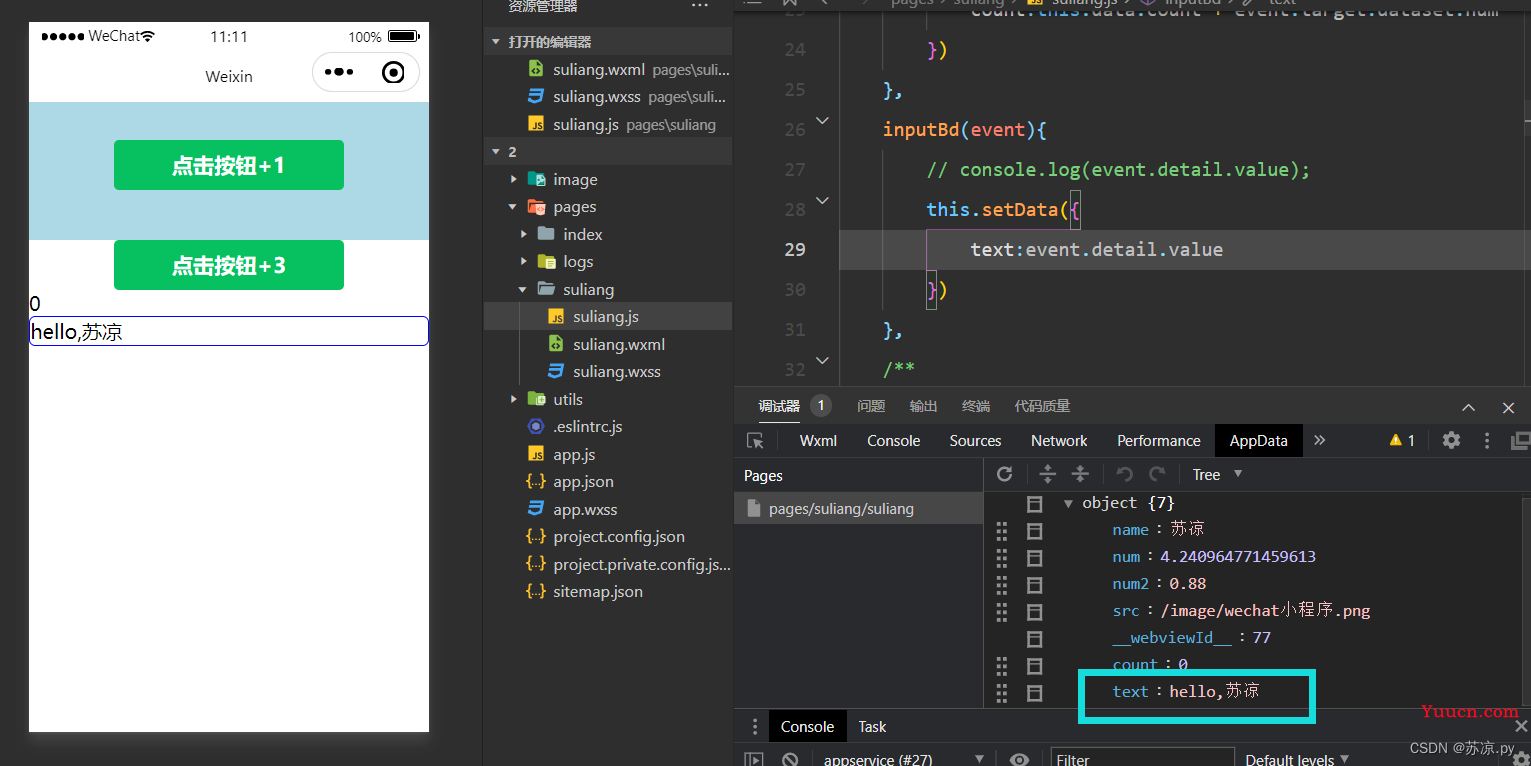
Task: Tap the 点击按钮+3 button
Action: [x=229, y=265]
